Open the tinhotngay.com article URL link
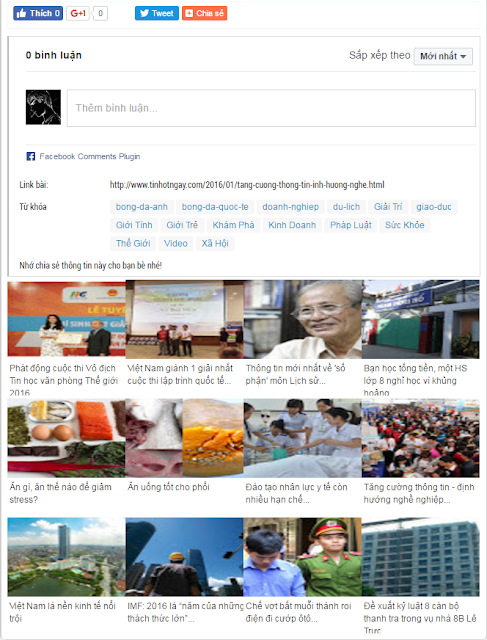The width and height of the screenshot is (487, 640). [x=247, y=185]
